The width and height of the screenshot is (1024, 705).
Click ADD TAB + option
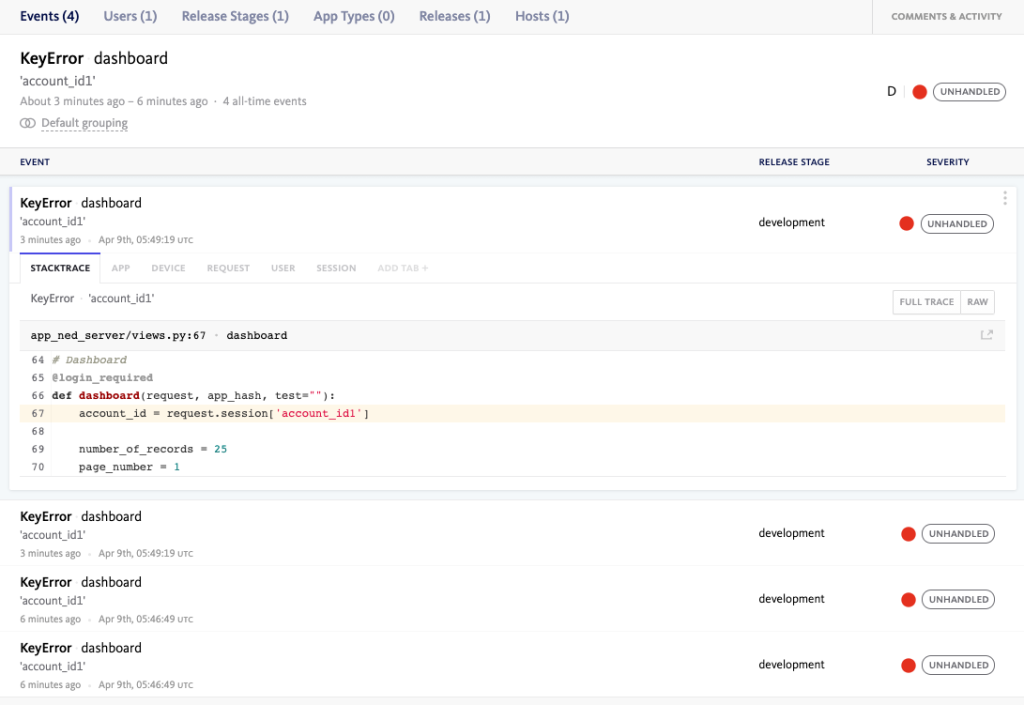(403, 268)
